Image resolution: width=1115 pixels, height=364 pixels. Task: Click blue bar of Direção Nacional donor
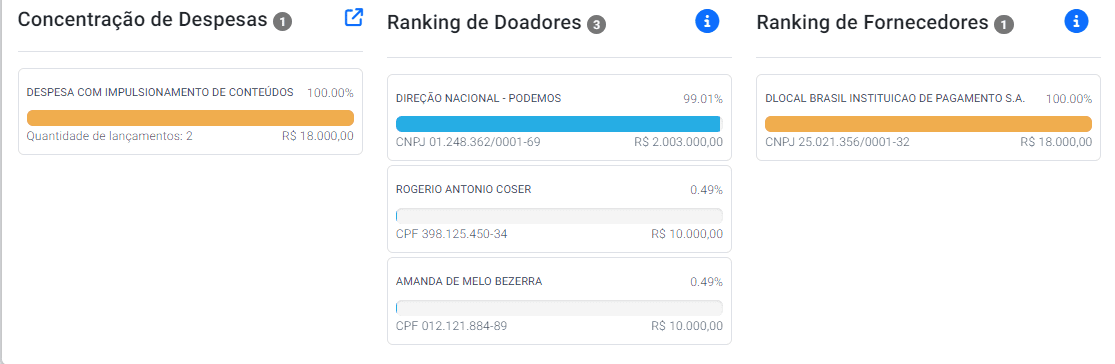click(x=560, y=124)
